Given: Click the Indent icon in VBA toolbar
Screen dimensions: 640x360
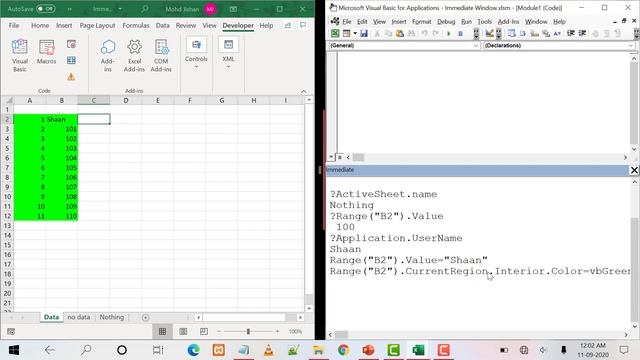Looking at the screenshot, I should 571,33.
